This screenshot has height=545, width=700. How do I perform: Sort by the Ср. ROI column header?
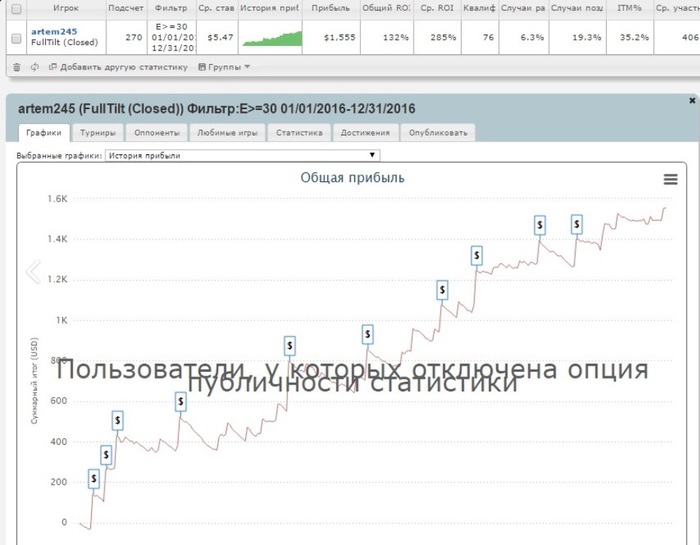tap(437, 8)
